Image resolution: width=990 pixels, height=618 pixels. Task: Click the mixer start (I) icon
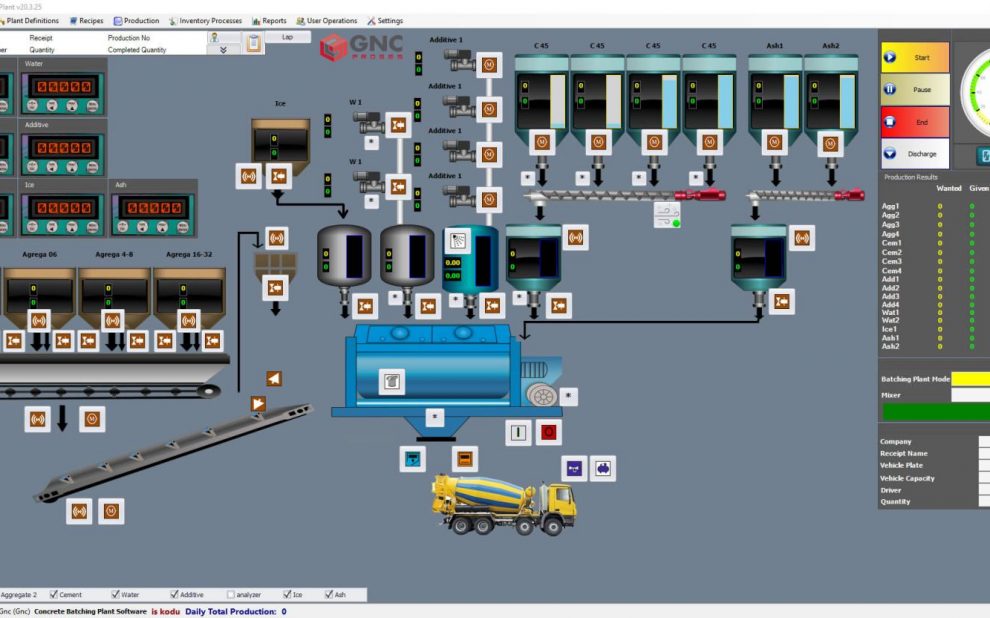[518, 432]
